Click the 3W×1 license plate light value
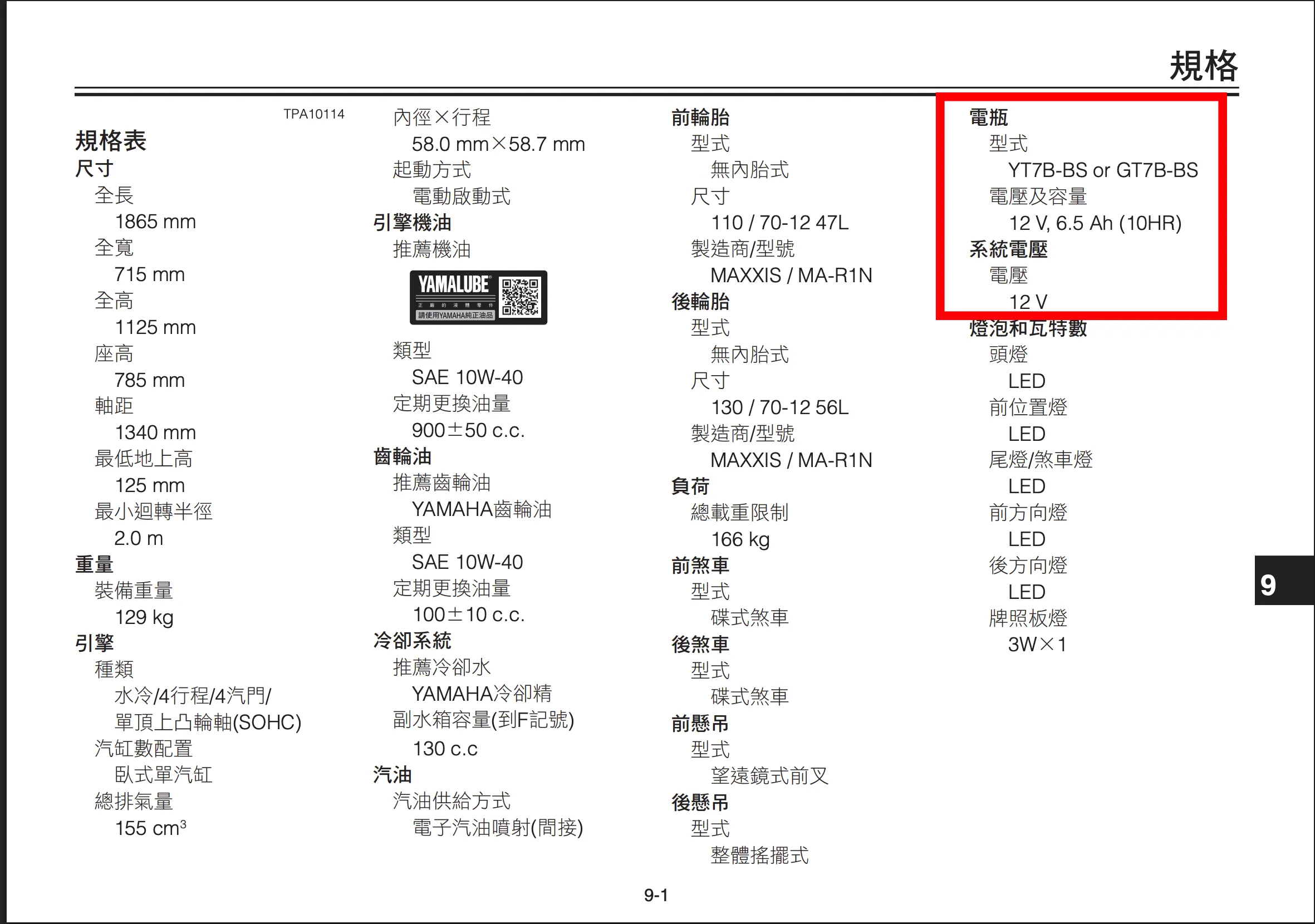Image resolution: width=1315 pixels, height=924 pixels. coord(1037,645)
